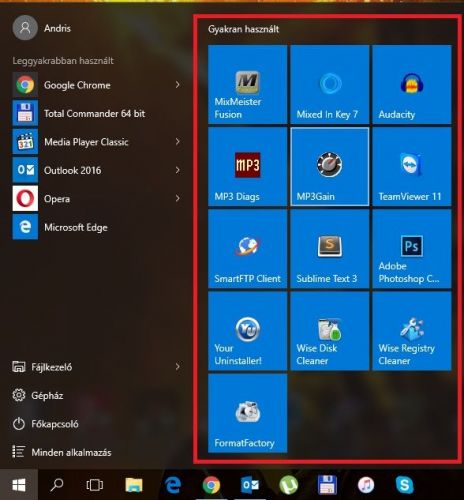Open Edge from the taskbar

173,485
